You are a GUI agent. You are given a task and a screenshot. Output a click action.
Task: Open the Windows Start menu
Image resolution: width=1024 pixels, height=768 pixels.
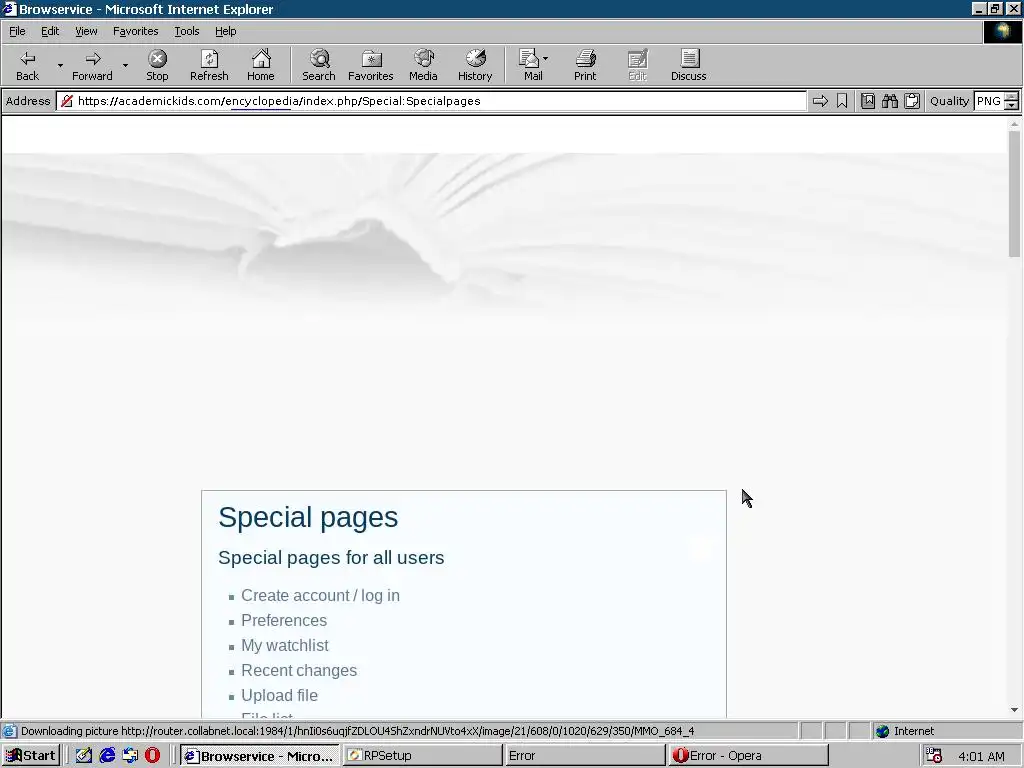31,756
